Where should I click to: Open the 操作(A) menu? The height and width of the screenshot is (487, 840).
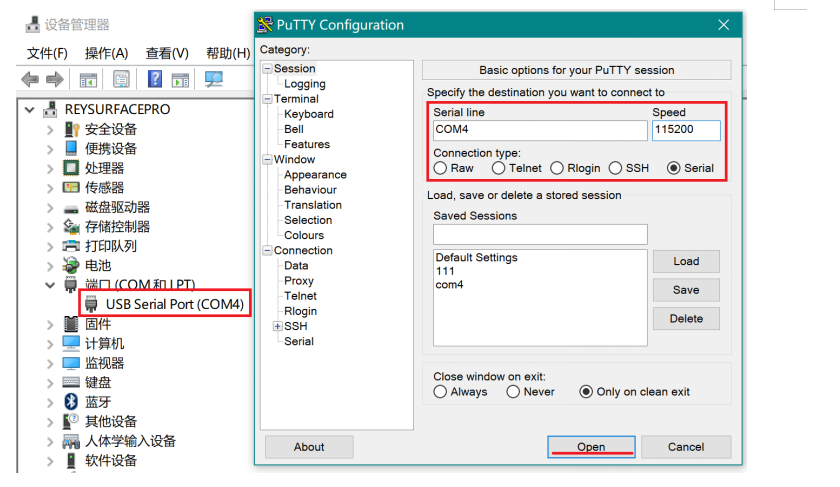(x=106, y=53)
